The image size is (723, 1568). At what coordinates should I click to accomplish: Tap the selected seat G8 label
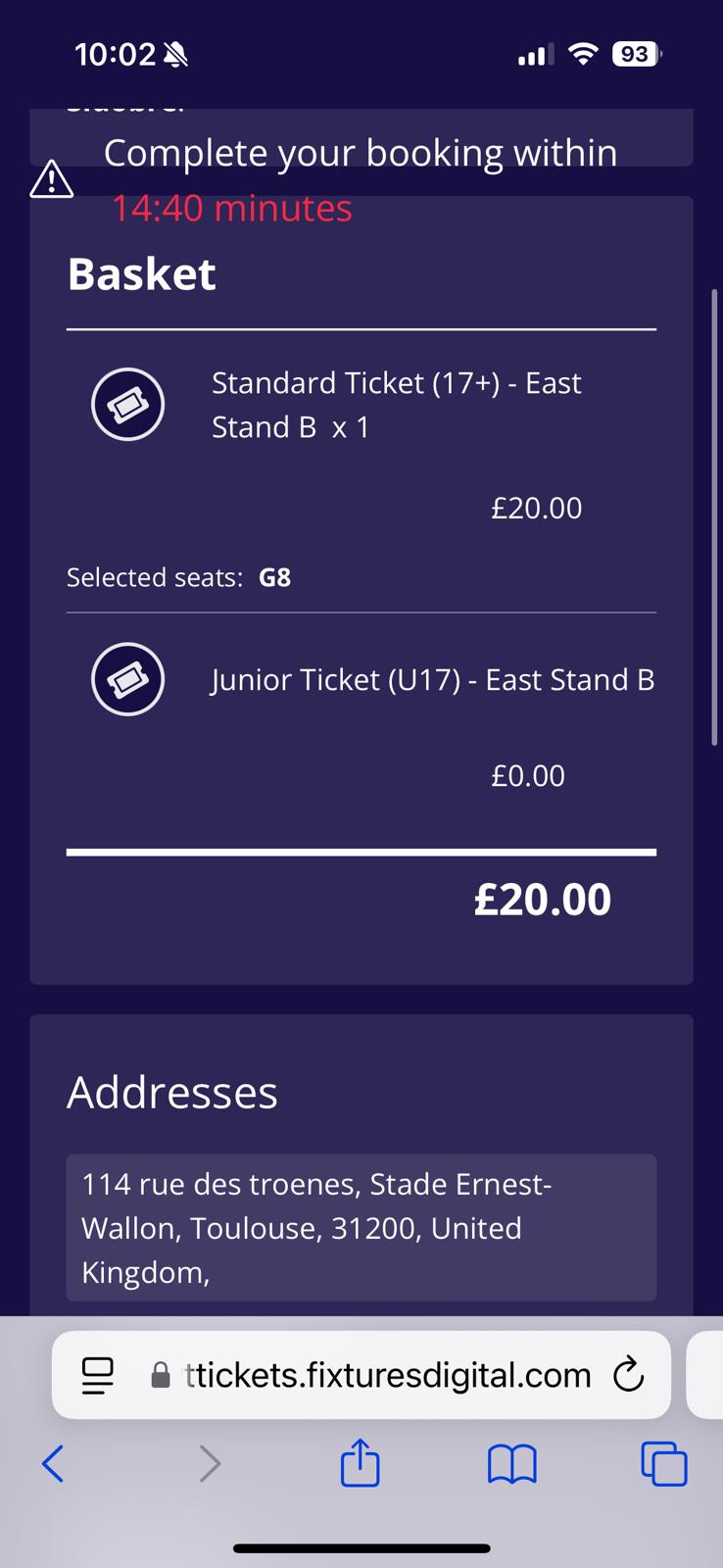coord(274,577)
